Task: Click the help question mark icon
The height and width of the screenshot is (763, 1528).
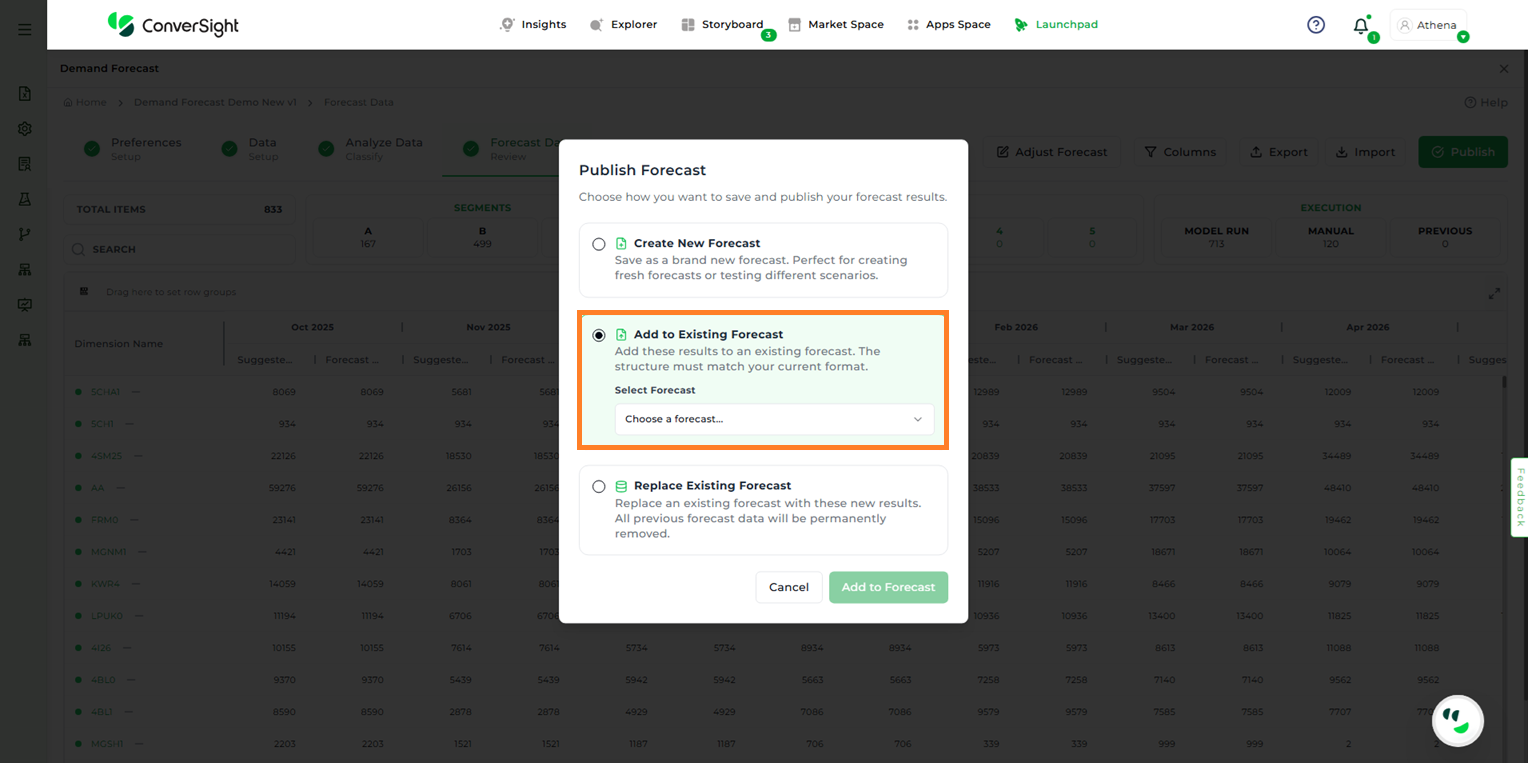Action: click(x=1316, y=25)
